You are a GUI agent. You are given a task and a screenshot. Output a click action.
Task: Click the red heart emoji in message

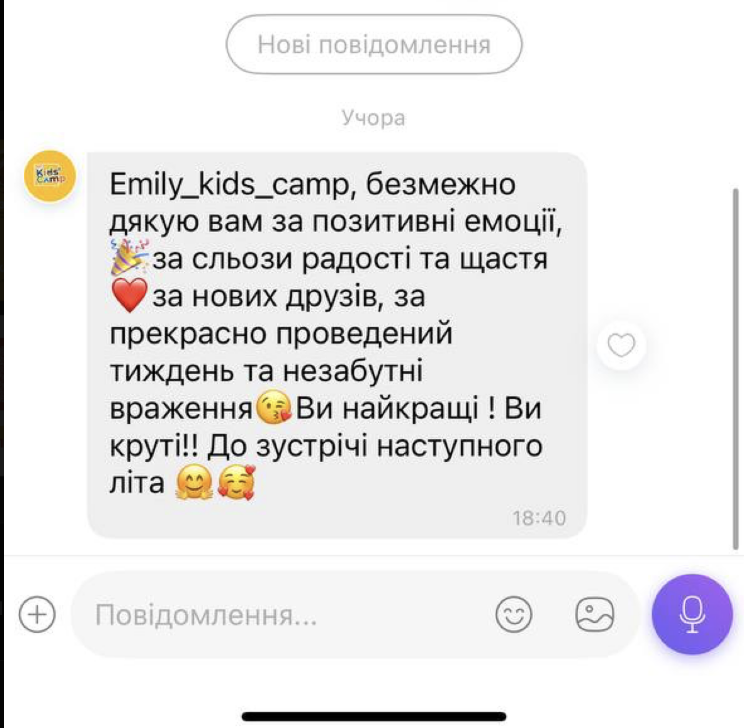[129, 296]
